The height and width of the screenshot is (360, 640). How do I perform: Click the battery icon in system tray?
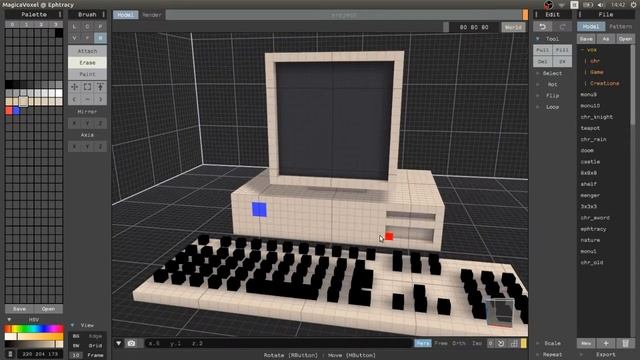click(588, 5)
